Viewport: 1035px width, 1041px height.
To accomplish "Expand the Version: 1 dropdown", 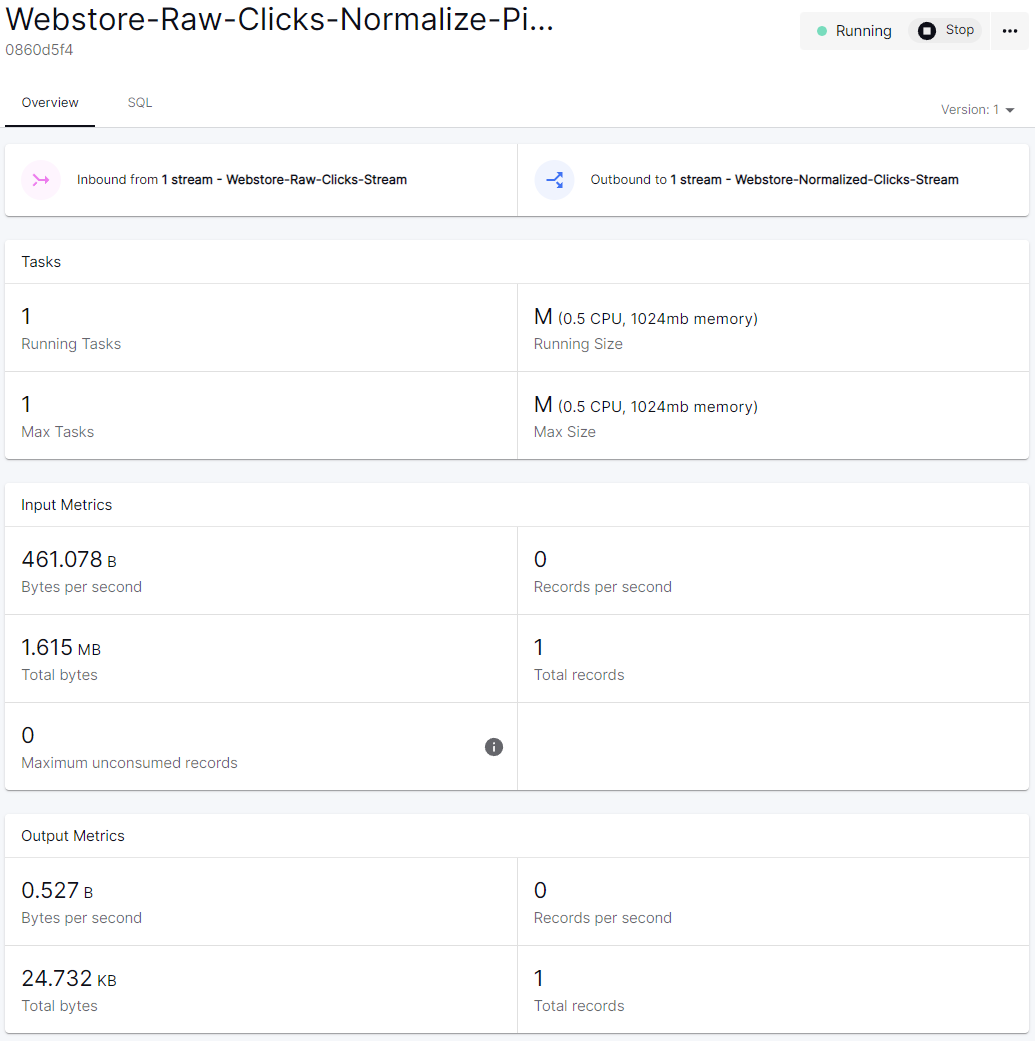I will 976,110.
